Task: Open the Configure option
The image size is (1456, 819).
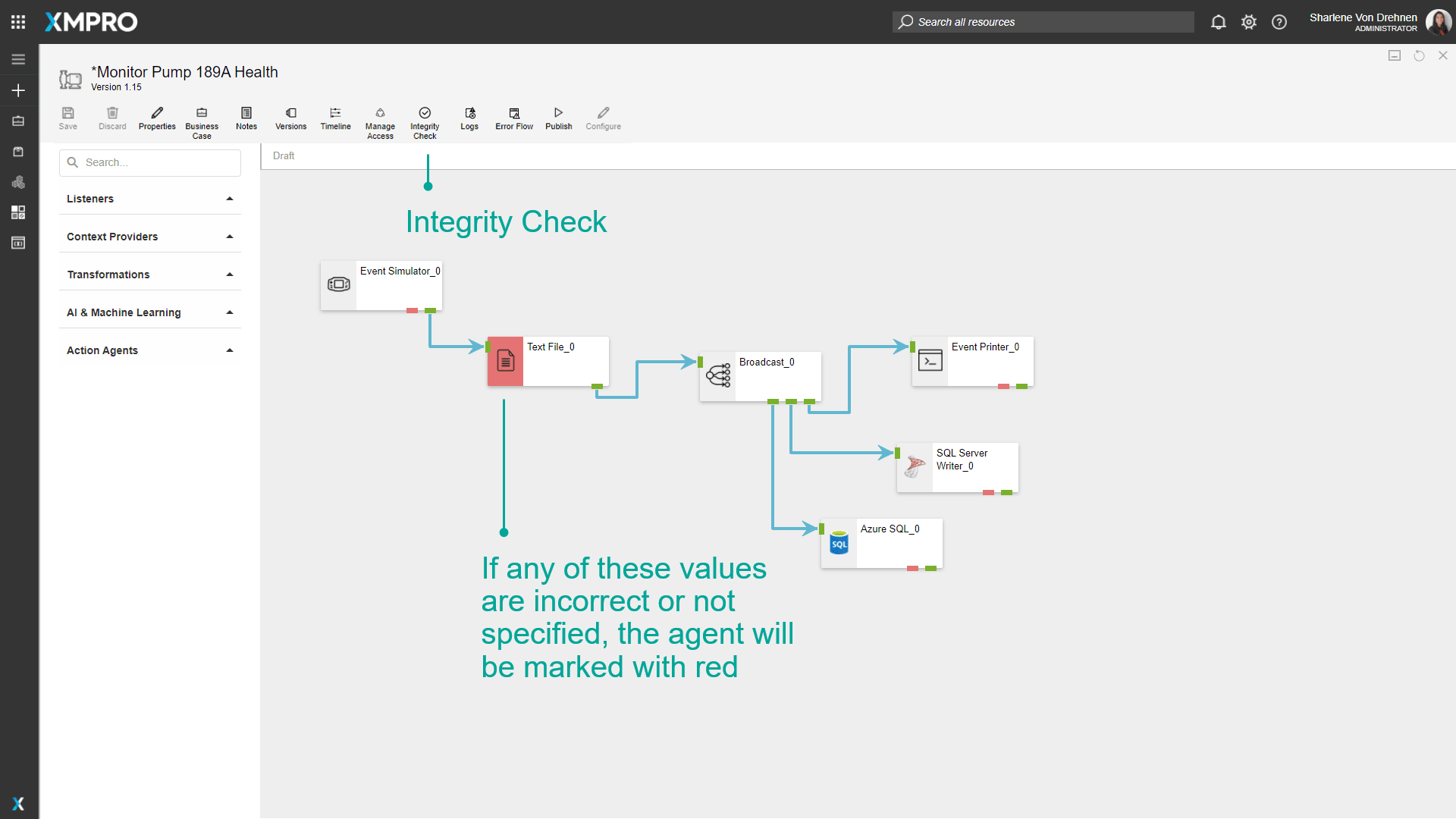Action: (x=603, y=119)
